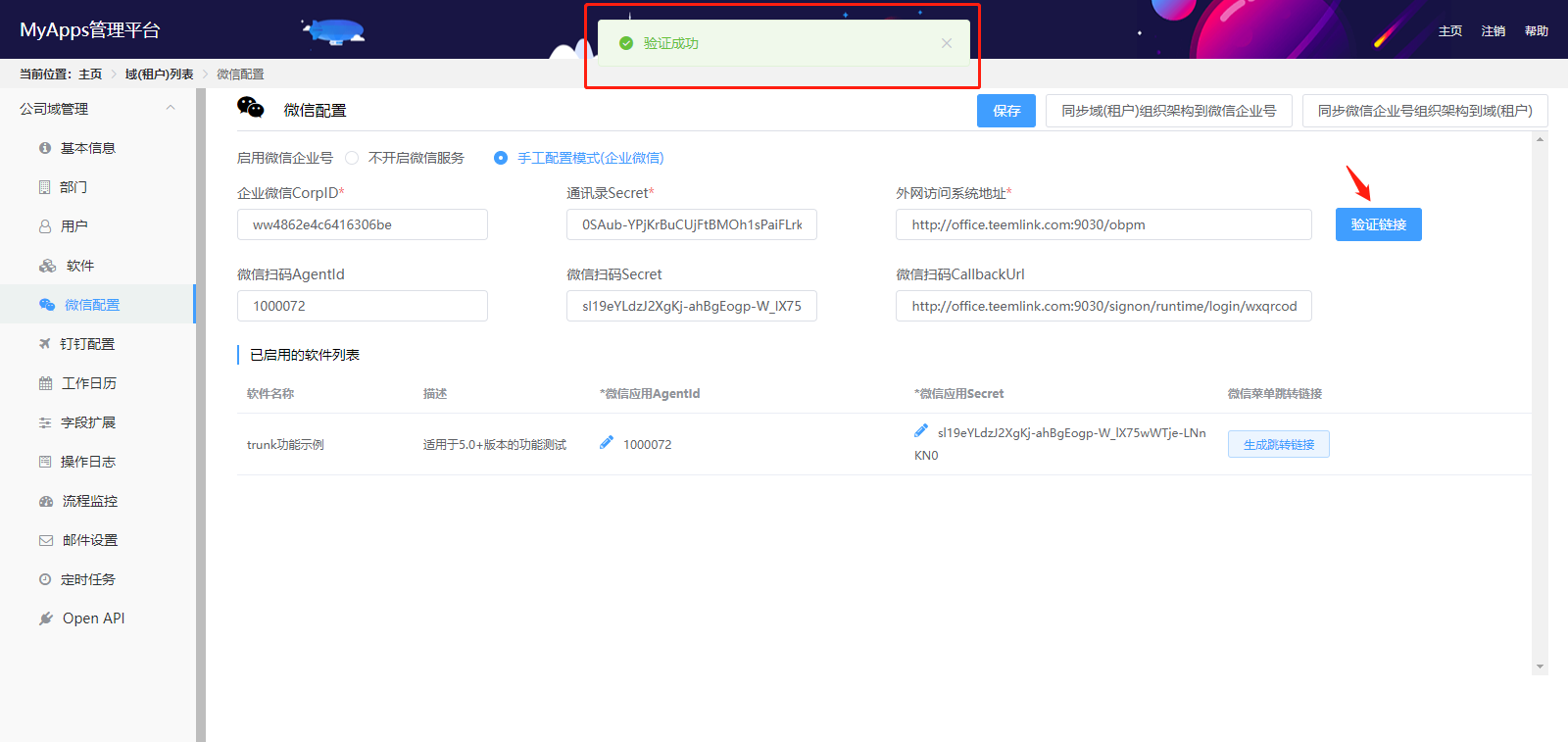Click the DingTalk config pin icon
This screenshot has width=1568, height=742.
click(44, 344)
